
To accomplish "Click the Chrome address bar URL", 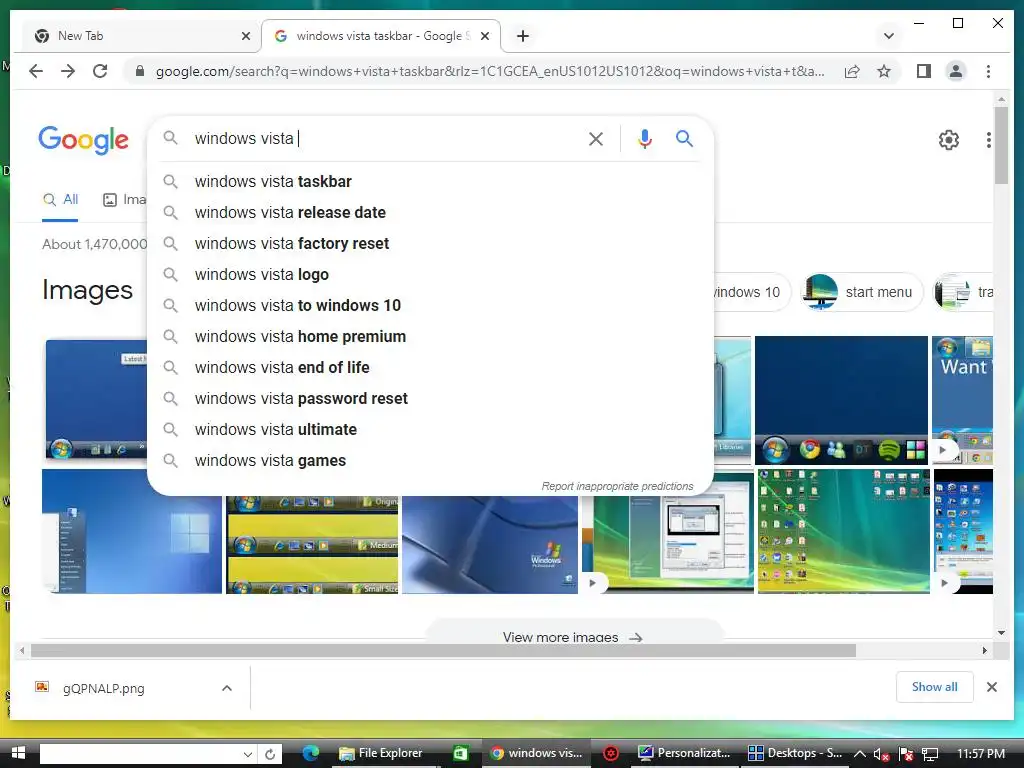I will click(x=490, y=71).
